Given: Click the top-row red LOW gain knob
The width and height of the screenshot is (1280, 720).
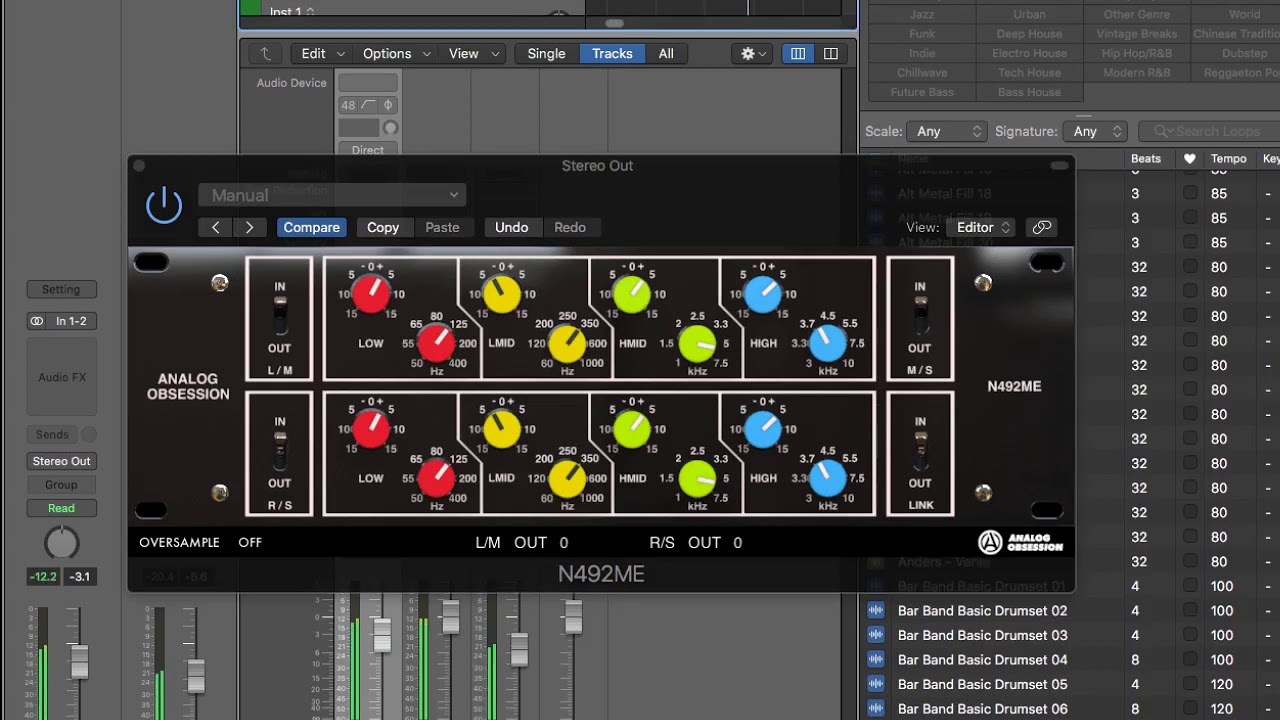Looking at the screenshot, I should (371, 294).
